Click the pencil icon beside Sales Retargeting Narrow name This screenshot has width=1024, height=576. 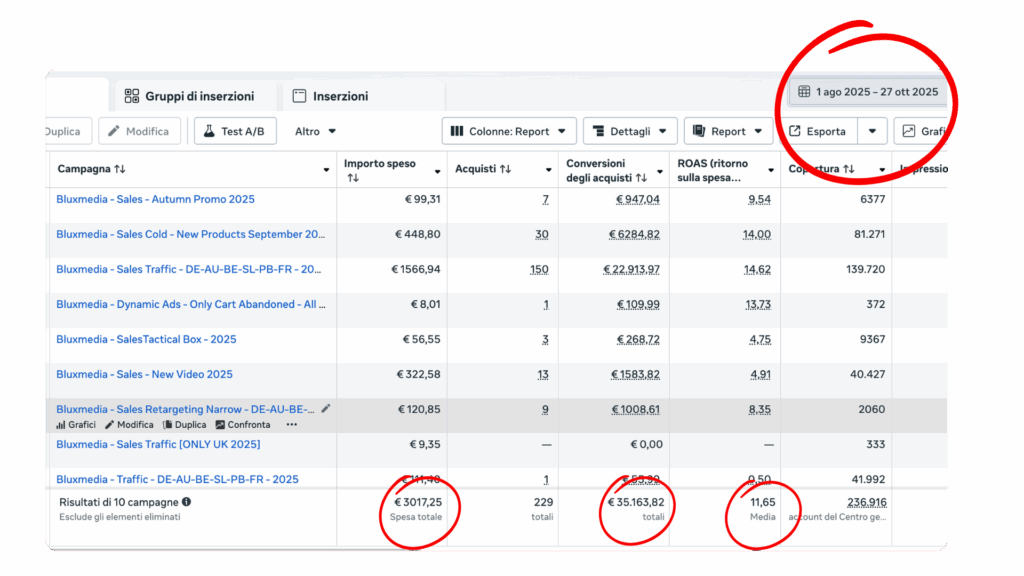(325, 409)
